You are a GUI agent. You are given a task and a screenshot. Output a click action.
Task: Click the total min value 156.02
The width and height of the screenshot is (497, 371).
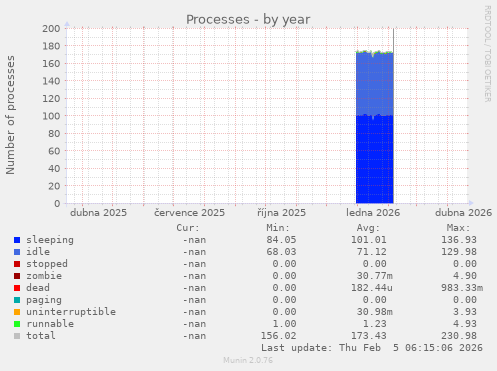pos(278,336)
